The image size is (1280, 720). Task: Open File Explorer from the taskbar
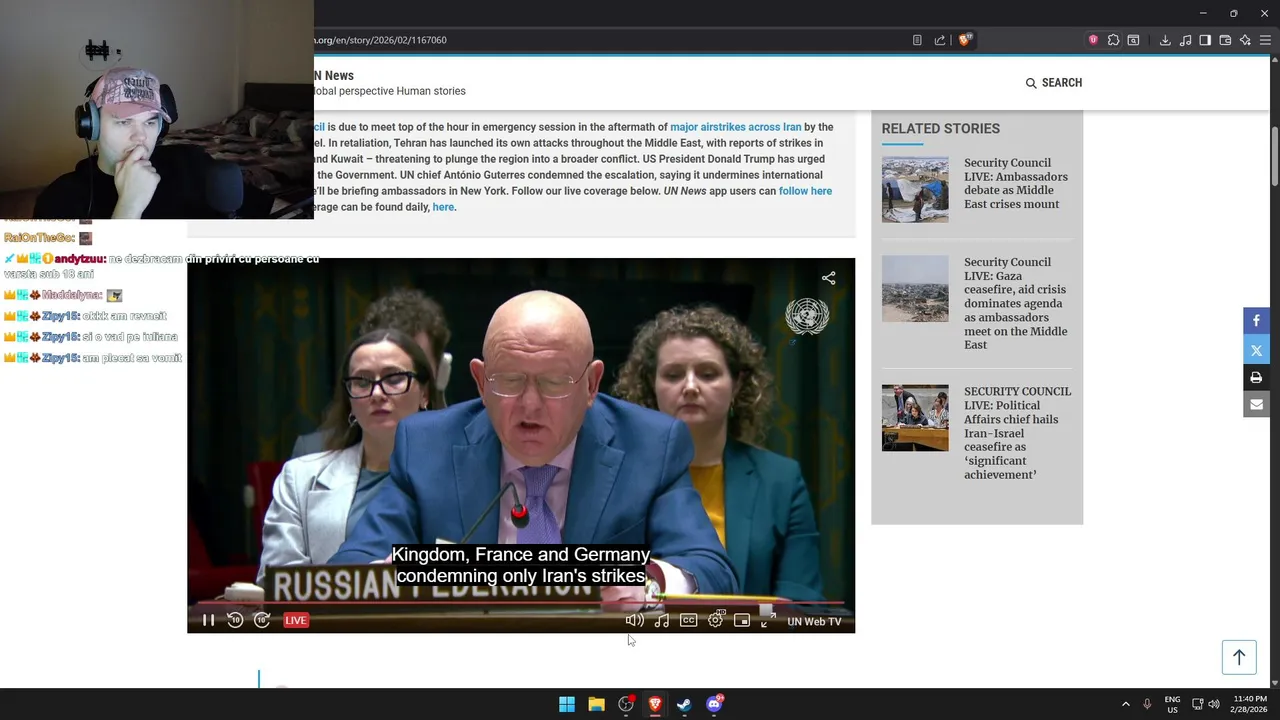point(596,704)
